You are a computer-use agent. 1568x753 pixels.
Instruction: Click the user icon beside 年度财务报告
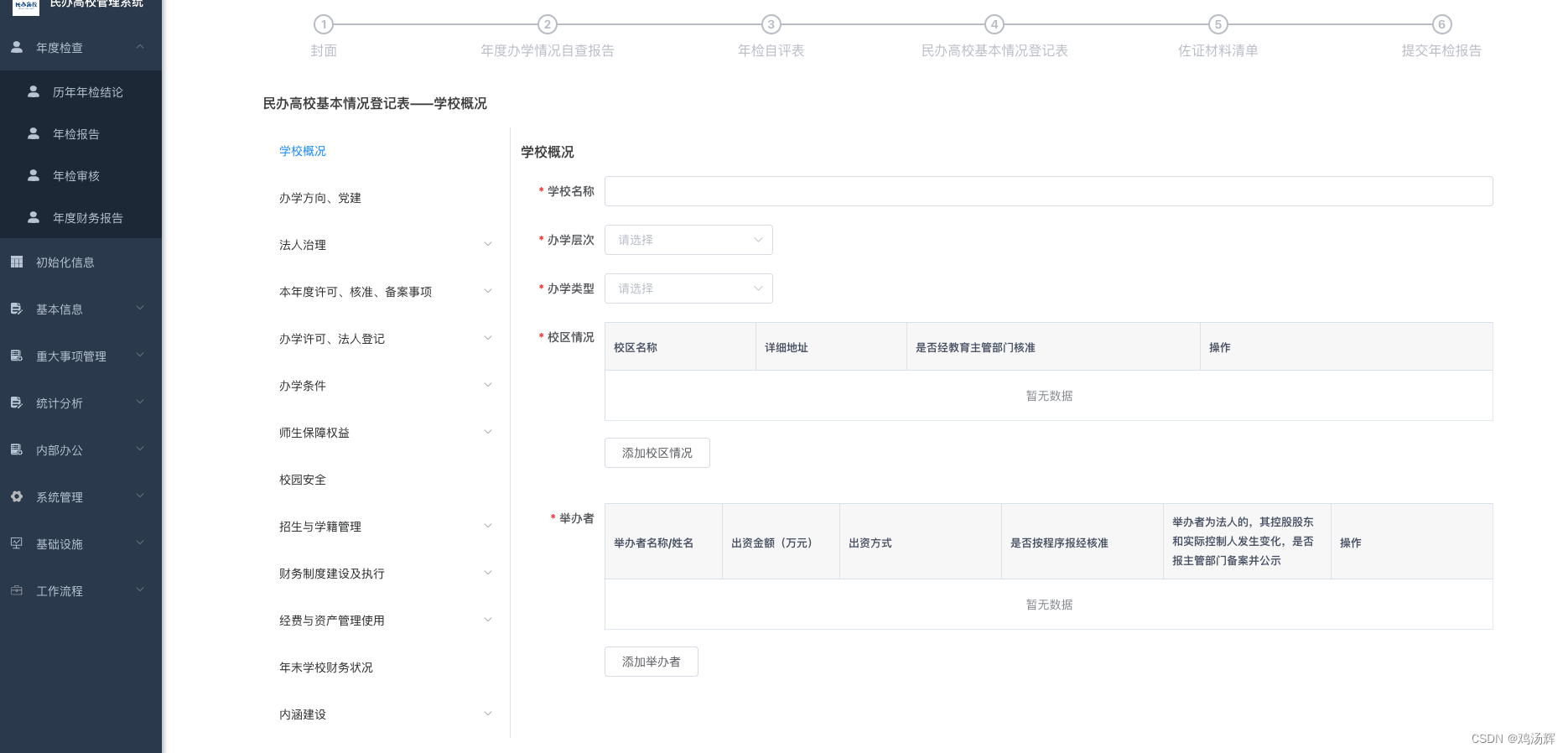[x=34, y=217]
